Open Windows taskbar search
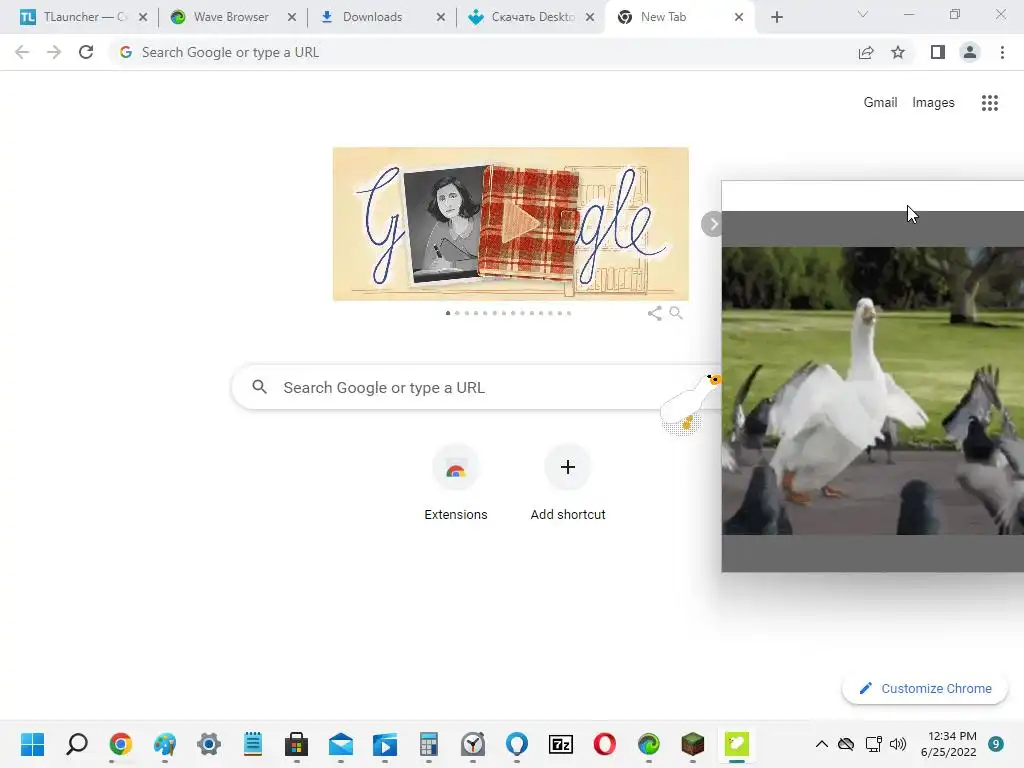Image resolution: width=1024 pixels, height=768 pixels. click(77, 744)
